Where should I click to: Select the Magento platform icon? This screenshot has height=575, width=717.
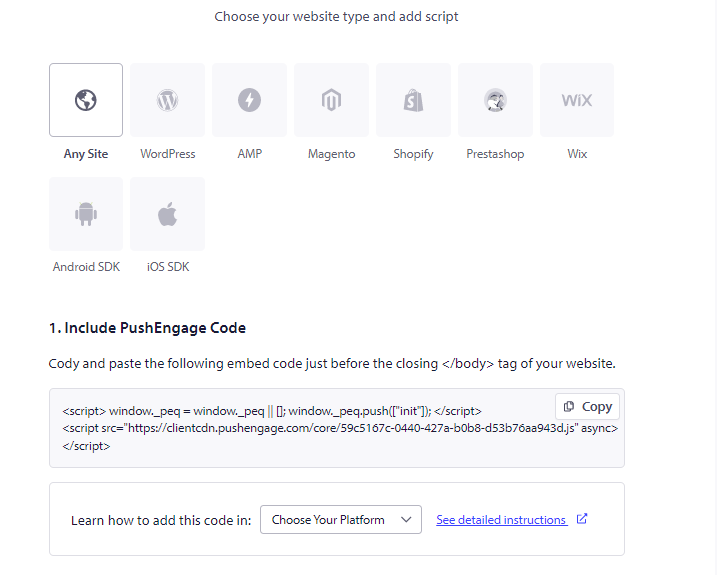coord(331,100)
